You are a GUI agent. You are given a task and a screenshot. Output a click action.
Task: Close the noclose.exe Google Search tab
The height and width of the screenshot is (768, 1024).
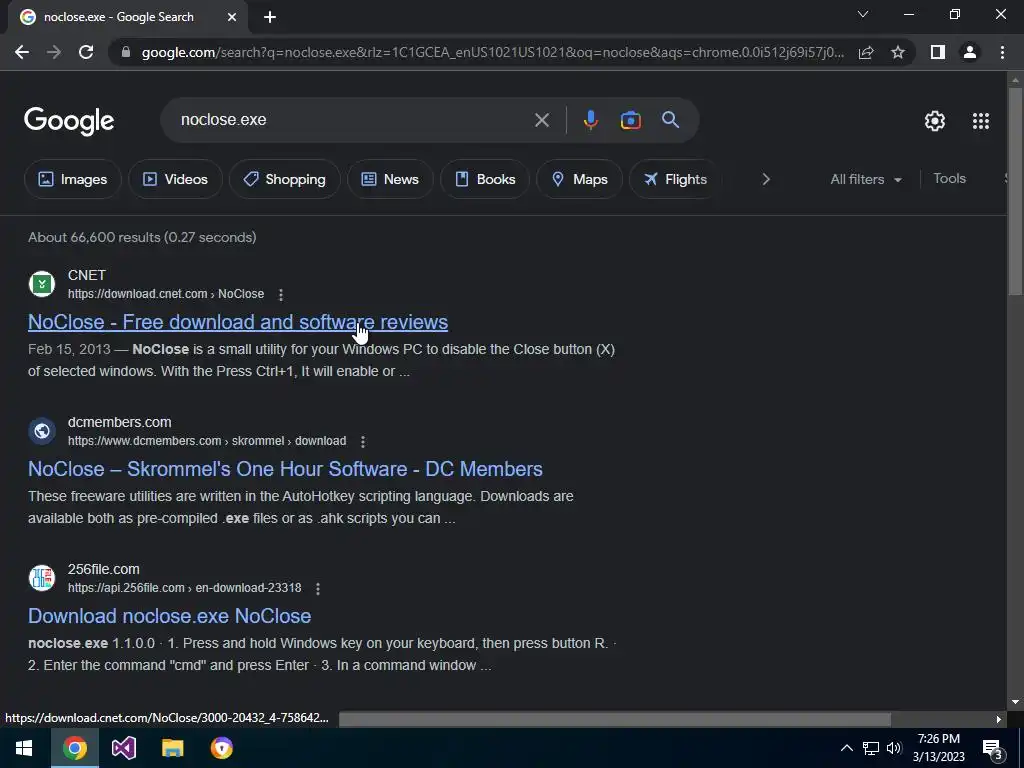232,18
